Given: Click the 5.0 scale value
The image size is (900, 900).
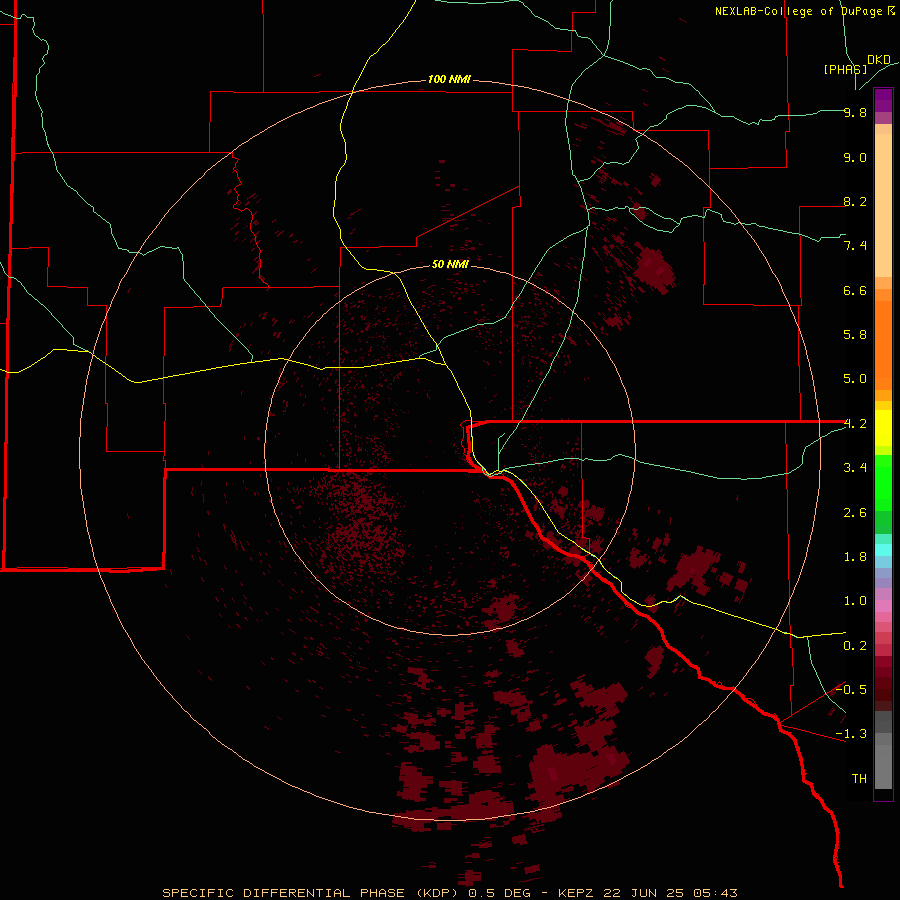Looking at the screenshot, I should [x=855, y=379].
